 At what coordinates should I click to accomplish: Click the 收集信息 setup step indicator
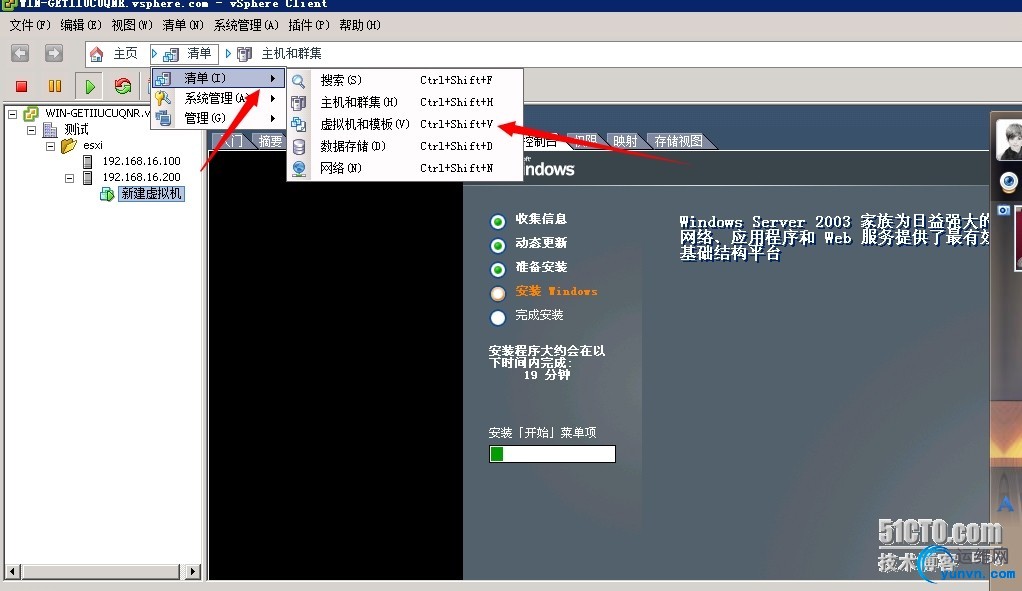click(498, 222)
